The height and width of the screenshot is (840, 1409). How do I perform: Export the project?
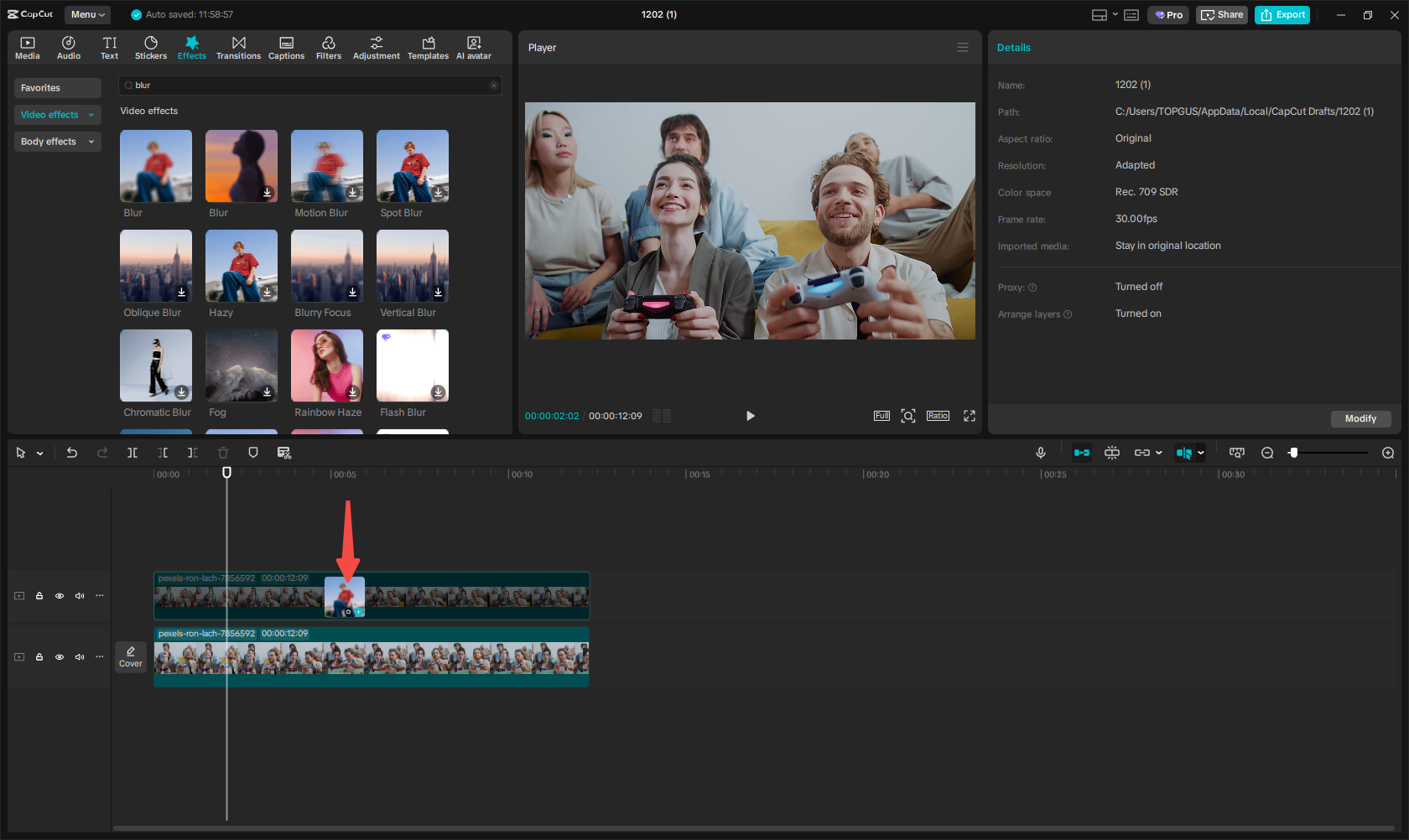coord(1282,14)
